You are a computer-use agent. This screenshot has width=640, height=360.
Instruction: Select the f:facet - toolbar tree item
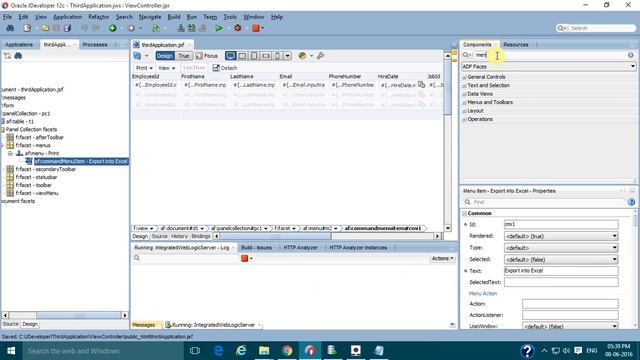[x=33, y=185]
